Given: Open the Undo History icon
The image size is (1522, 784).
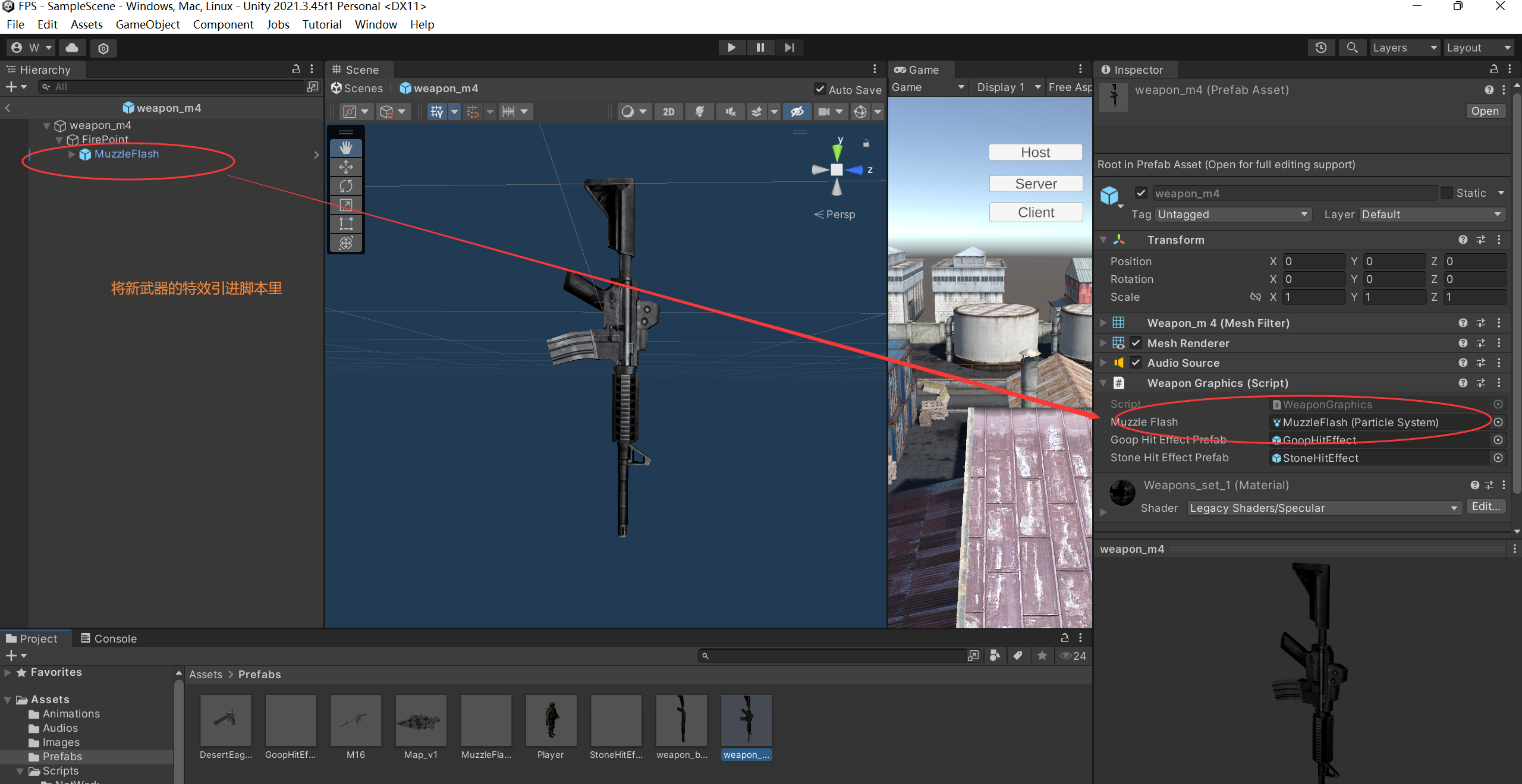Looking at the screenshot, I should tap(1321, 48).
